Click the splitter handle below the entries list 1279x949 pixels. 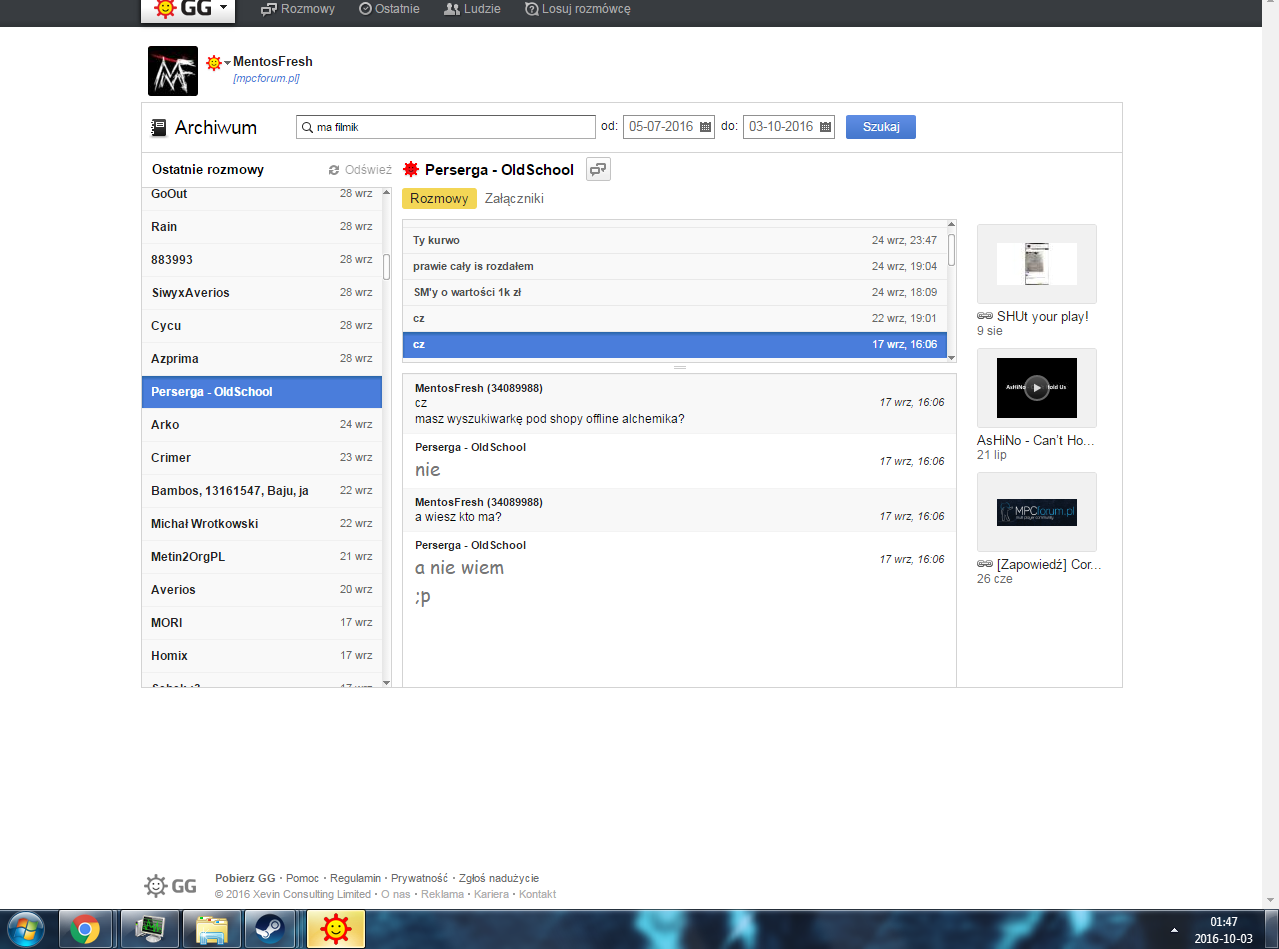[x=680, y=368]
